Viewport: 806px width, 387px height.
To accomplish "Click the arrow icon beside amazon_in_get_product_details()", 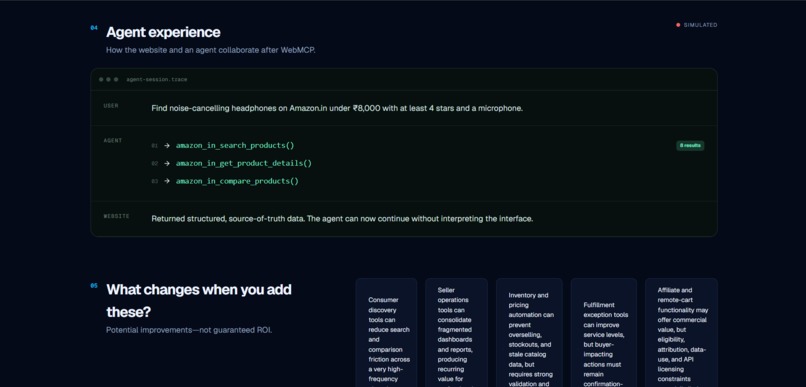I will pyautogui.click(x=167, y=163).
